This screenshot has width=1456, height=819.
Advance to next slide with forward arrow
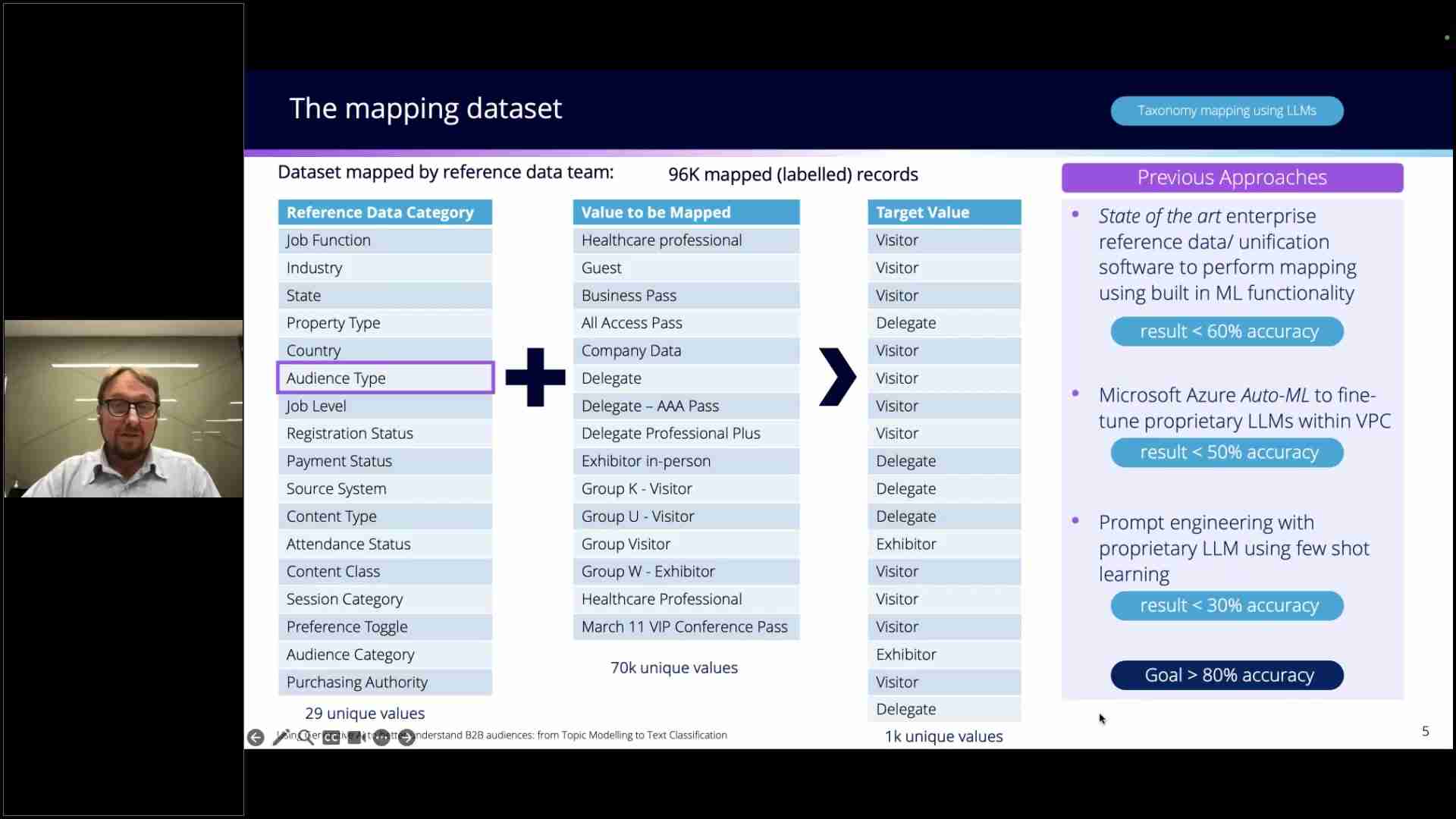407,737
